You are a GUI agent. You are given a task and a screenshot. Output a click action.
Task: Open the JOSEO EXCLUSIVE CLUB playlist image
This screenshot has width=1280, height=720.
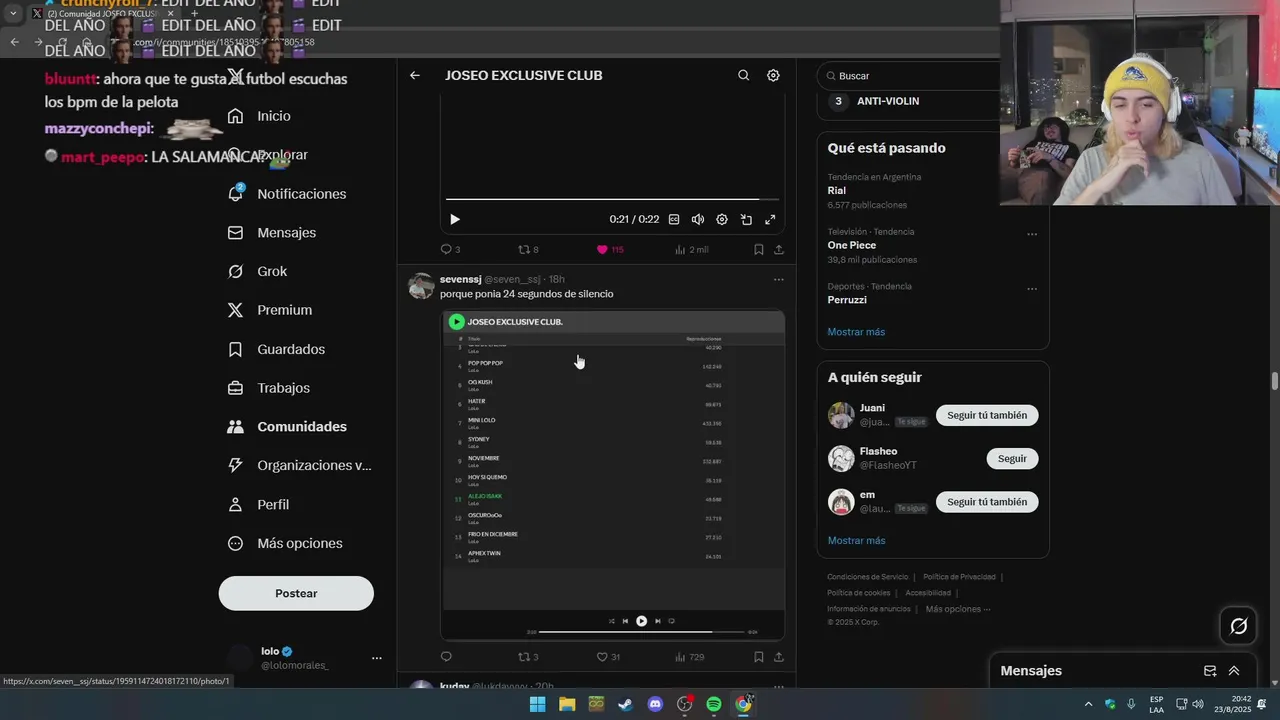tap(612, 475)
